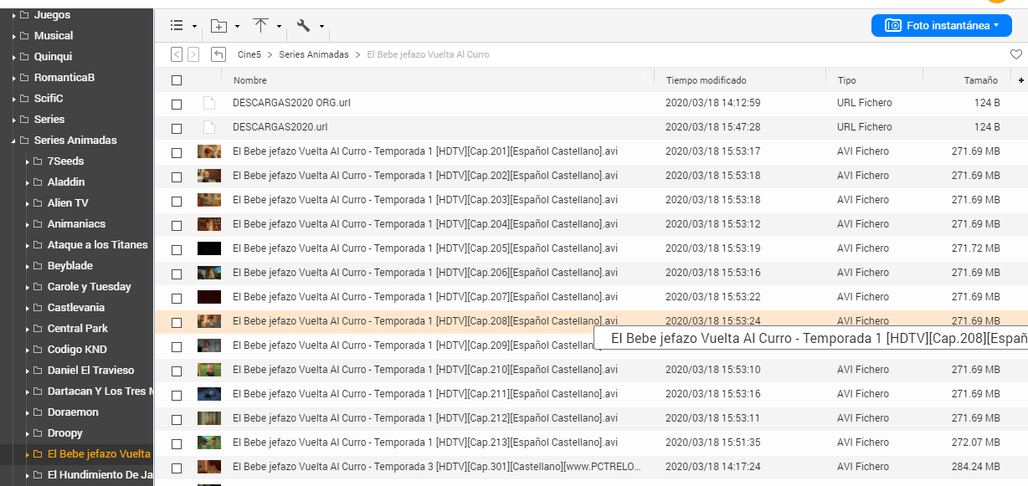Screen dimensions: 1028x486
Task: Click the parent folder return icon
Action: tap(218, 54)
